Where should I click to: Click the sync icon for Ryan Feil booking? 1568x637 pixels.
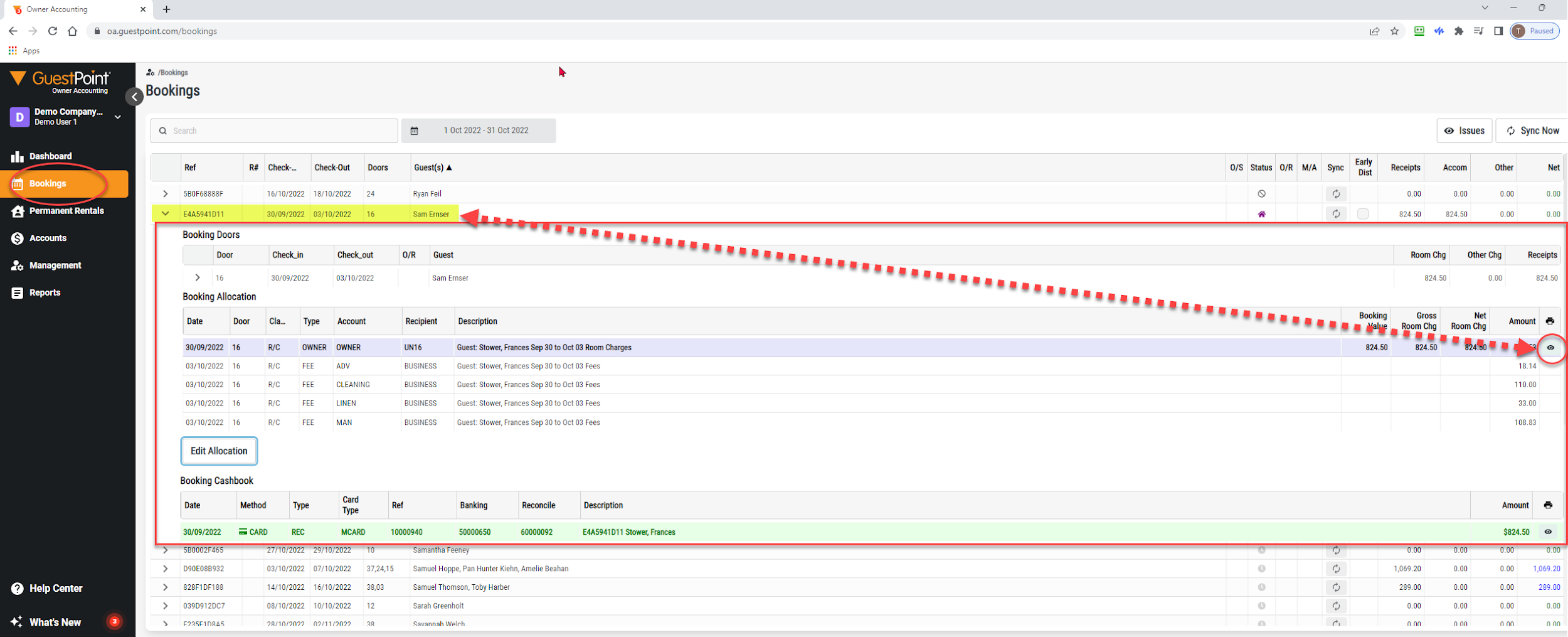click(1336, 194)
